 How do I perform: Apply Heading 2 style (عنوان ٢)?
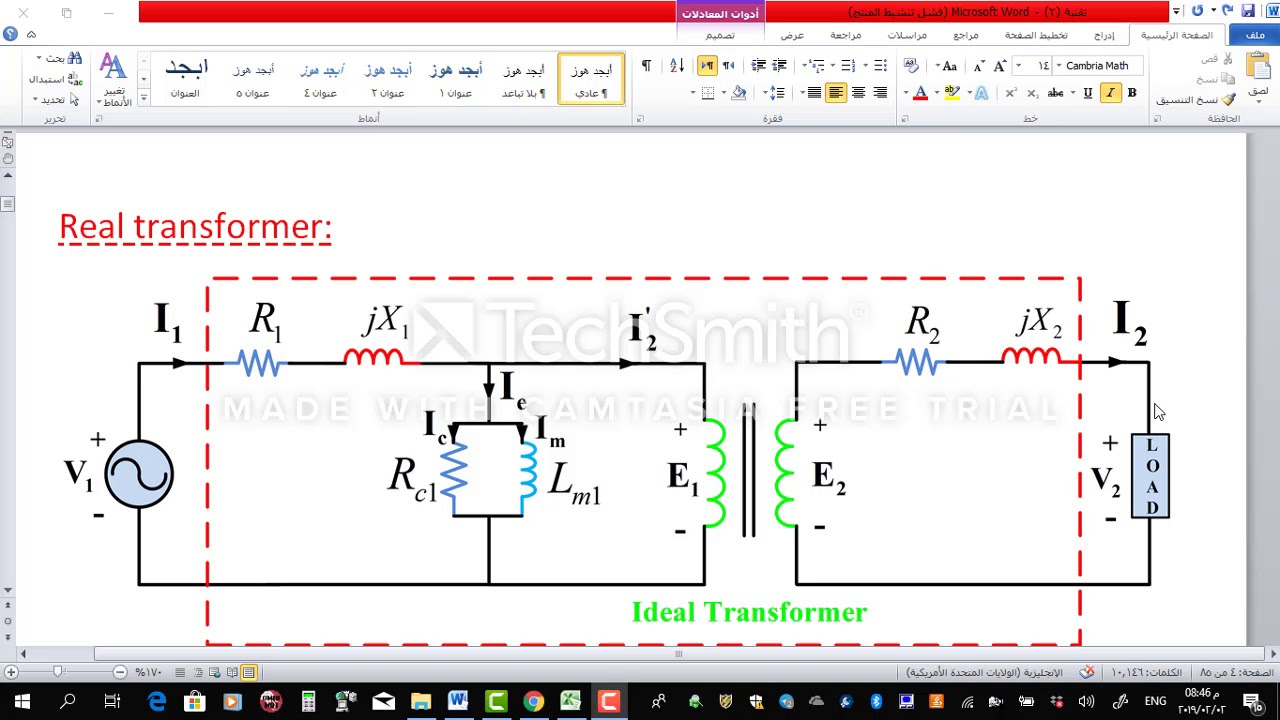388,79
